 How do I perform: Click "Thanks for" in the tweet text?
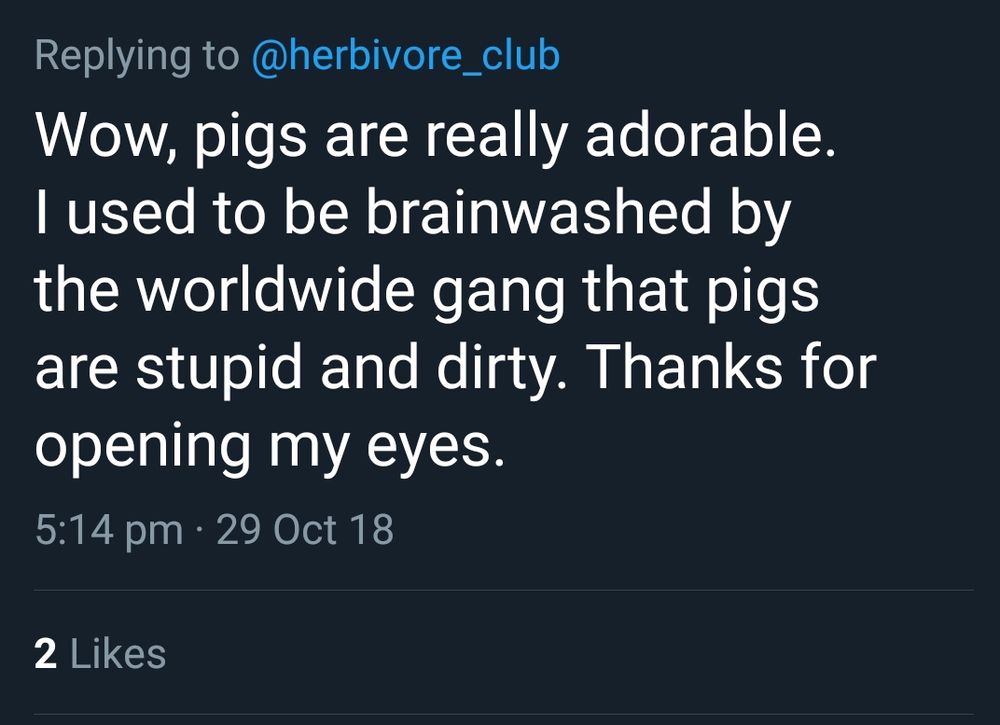pyautogui.click(x=731, y=367)
